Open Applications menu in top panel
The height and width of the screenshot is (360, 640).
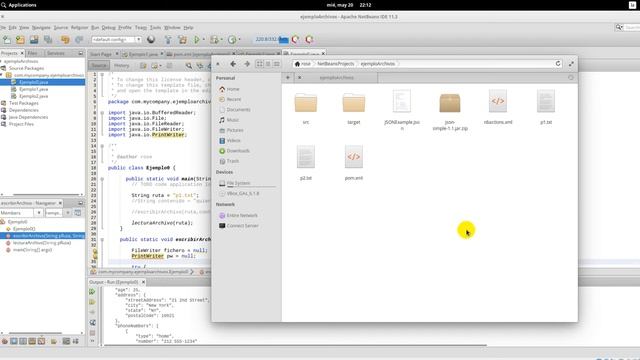[x=19, y=5]
